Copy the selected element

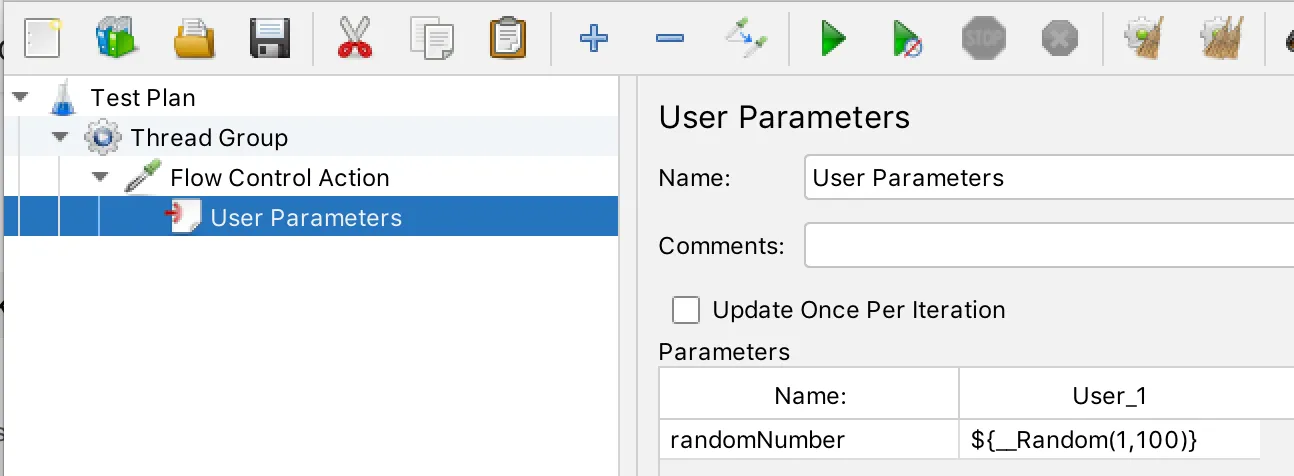(x=432, y=39)
